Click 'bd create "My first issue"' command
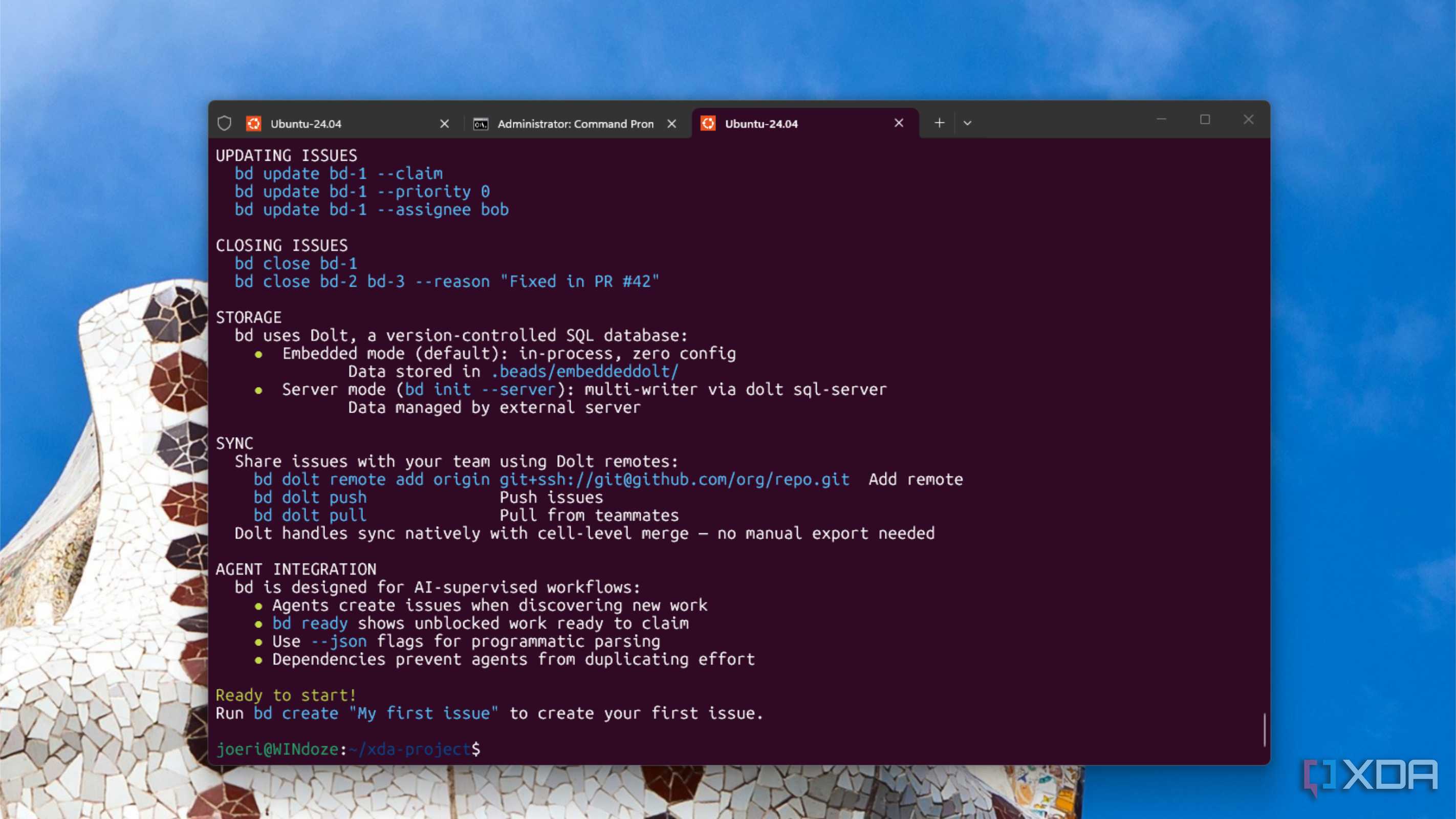 [x=377, y=714]
